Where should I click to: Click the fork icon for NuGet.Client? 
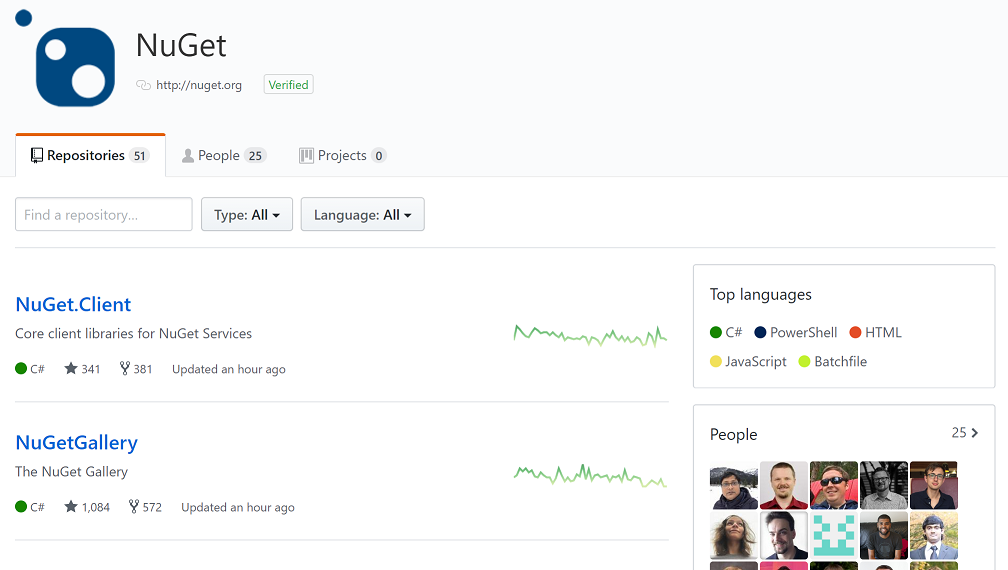pyautogui.click(x=125, y=368)
